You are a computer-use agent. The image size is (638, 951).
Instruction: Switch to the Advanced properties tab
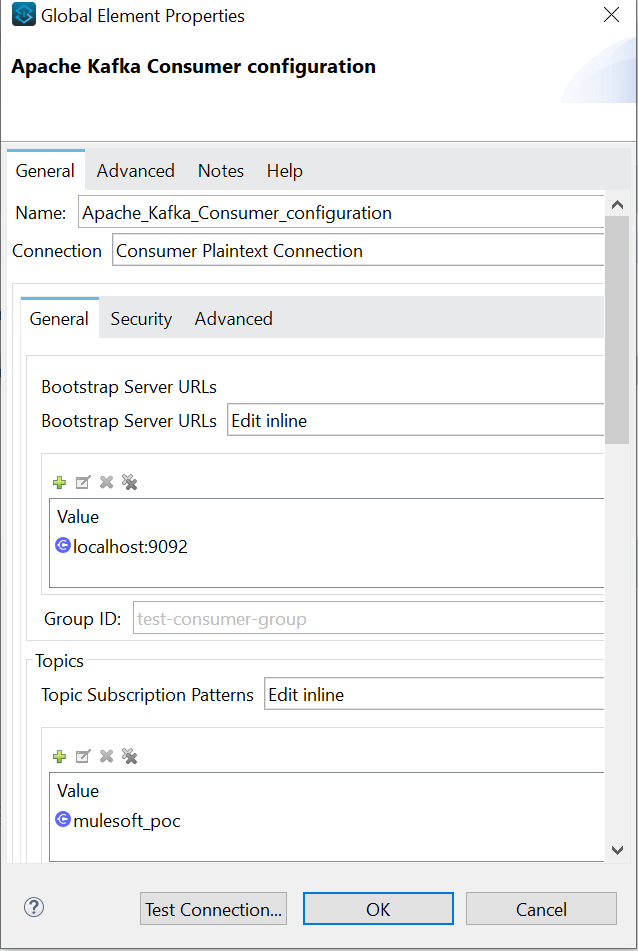(x=135, y=171)
